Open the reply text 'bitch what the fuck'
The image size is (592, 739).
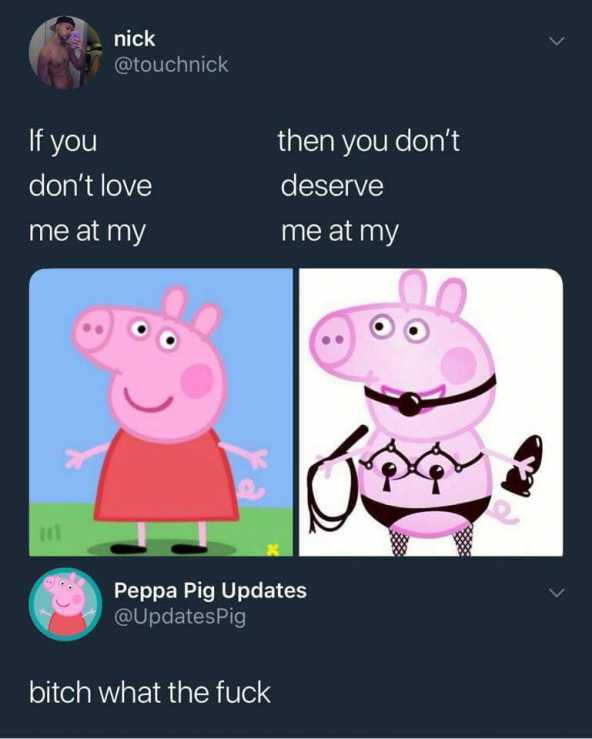pos(150,692)
